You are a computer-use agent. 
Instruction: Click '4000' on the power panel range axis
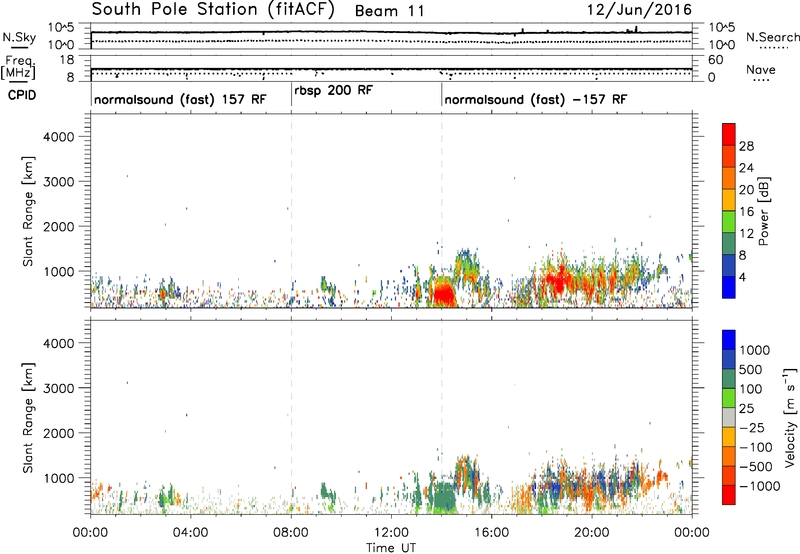pos(58,137)
